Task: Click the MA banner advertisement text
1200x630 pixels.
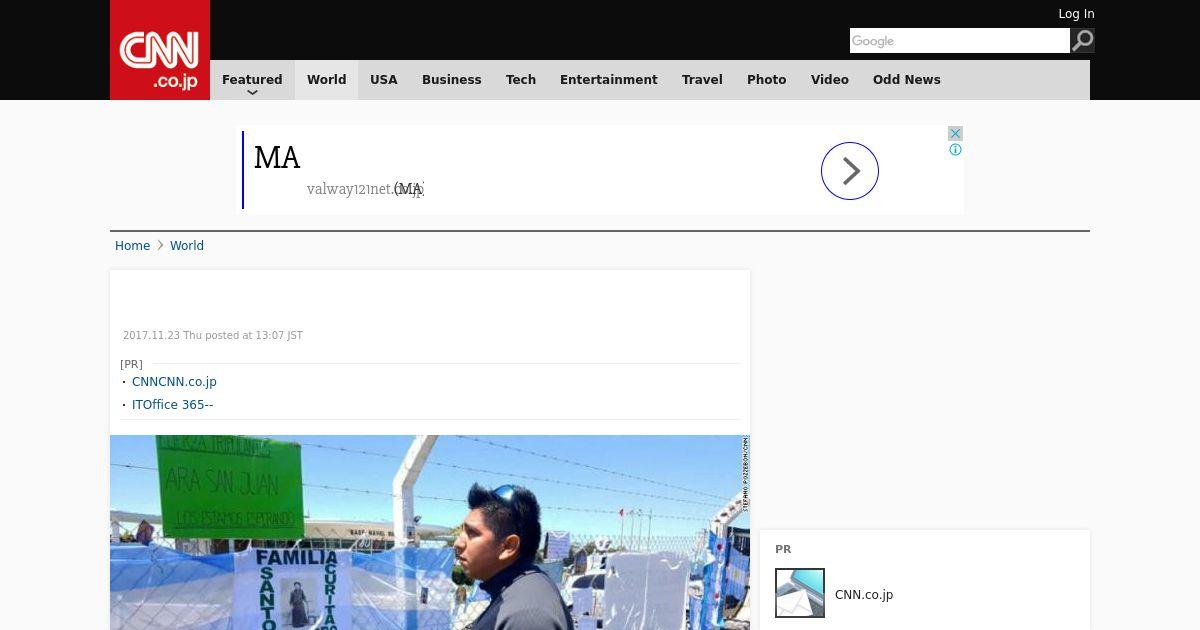Action: click(x=277, y=158)
